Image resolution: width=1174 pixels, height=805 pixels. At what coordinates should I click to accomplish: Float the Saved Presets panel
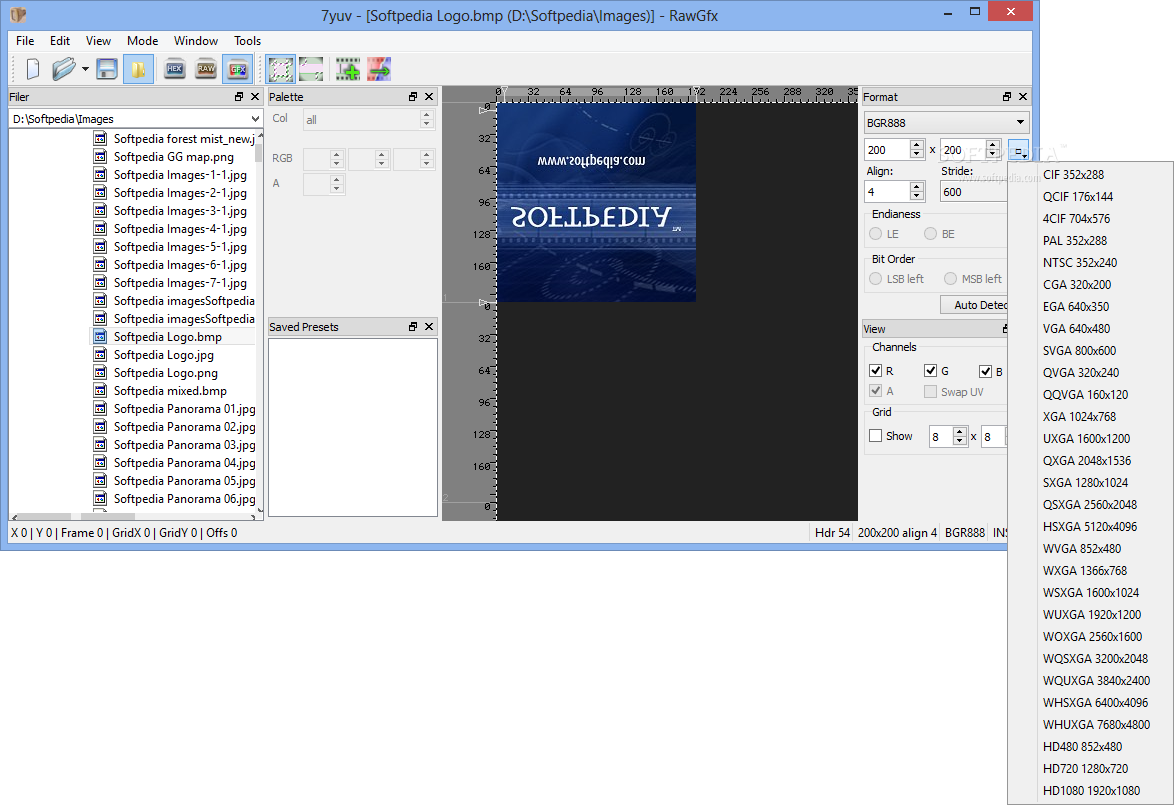413,326
